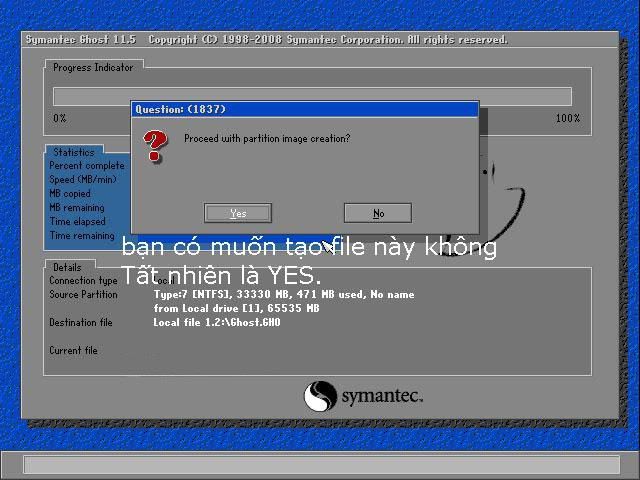This screenshot has height=480, width=640.
Task: Click the red question mark icon
Action: coord(155,146)
